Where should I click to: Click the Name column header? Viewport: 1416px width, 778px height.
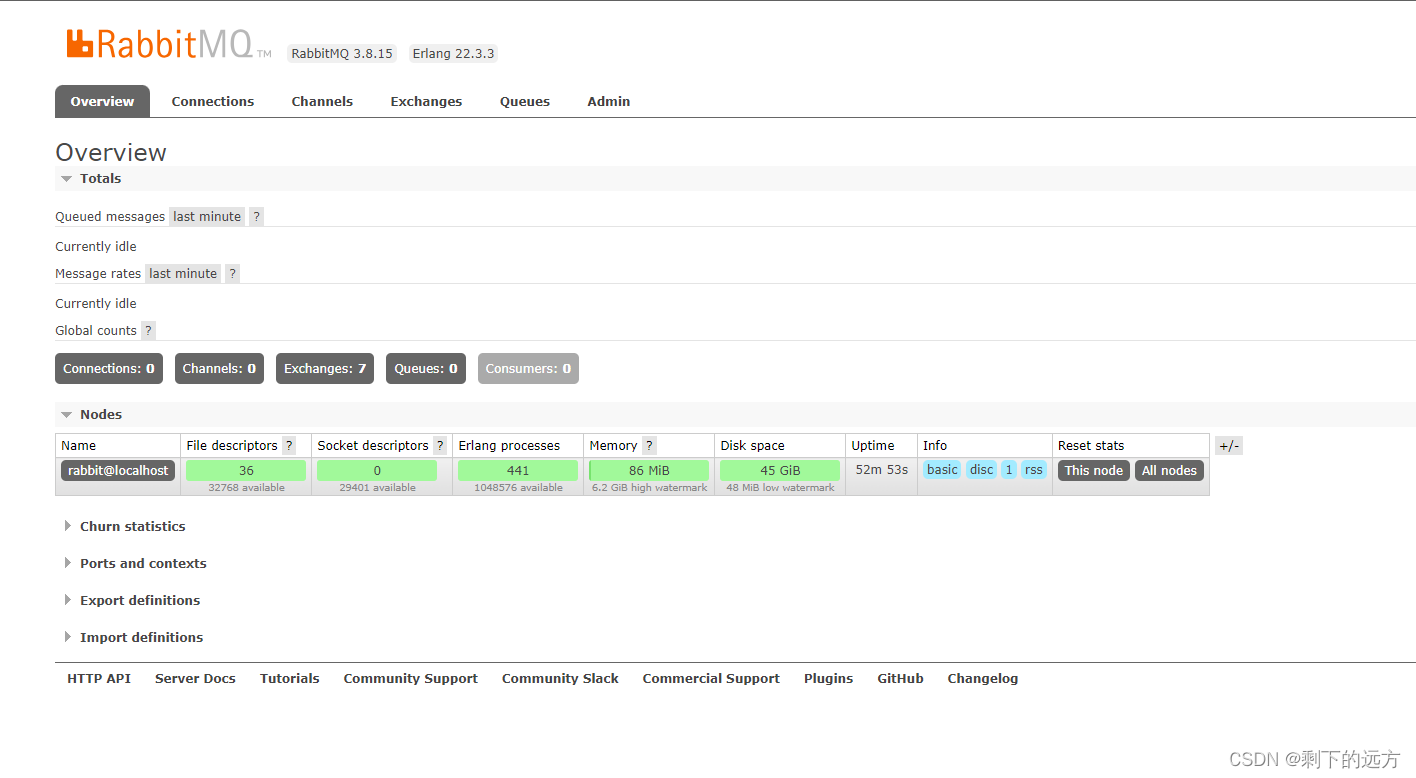79,445
